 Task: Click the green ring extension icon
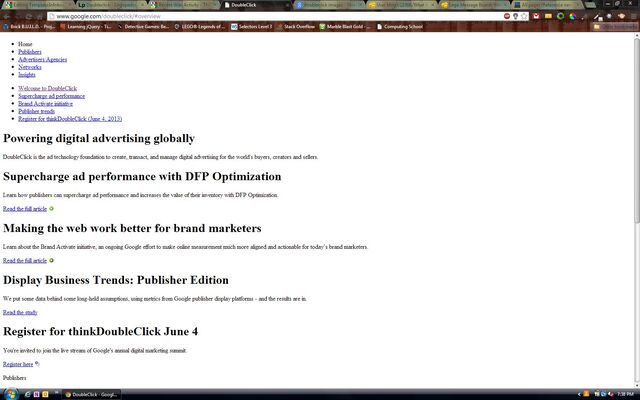[561, 16]
